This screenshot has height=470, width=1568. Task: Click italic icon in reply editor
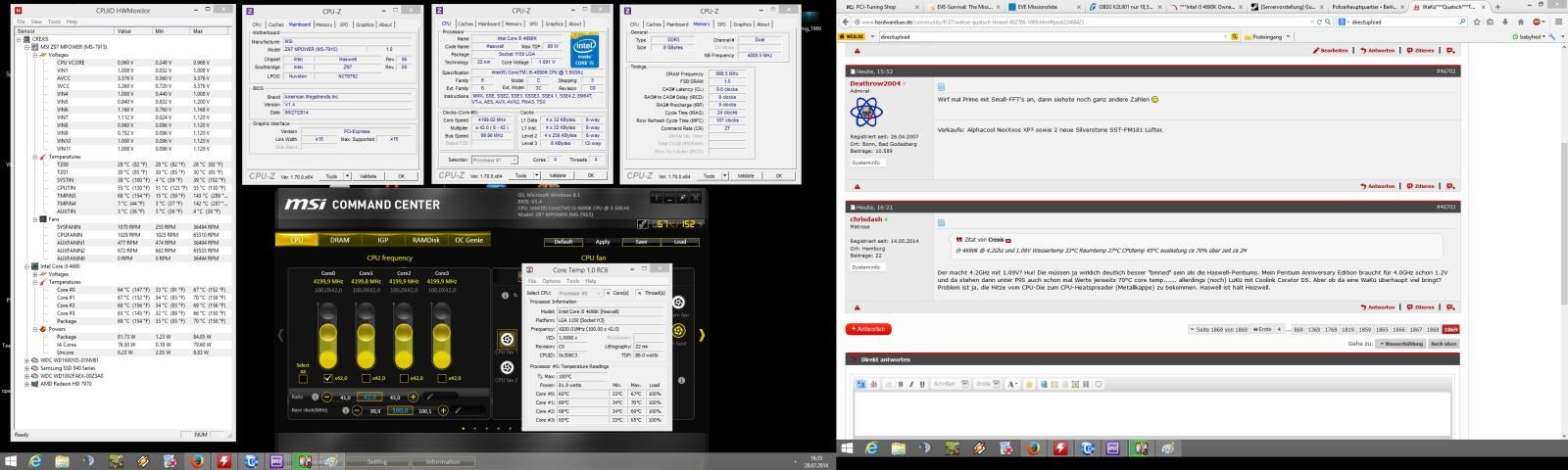tap(910, 384)
